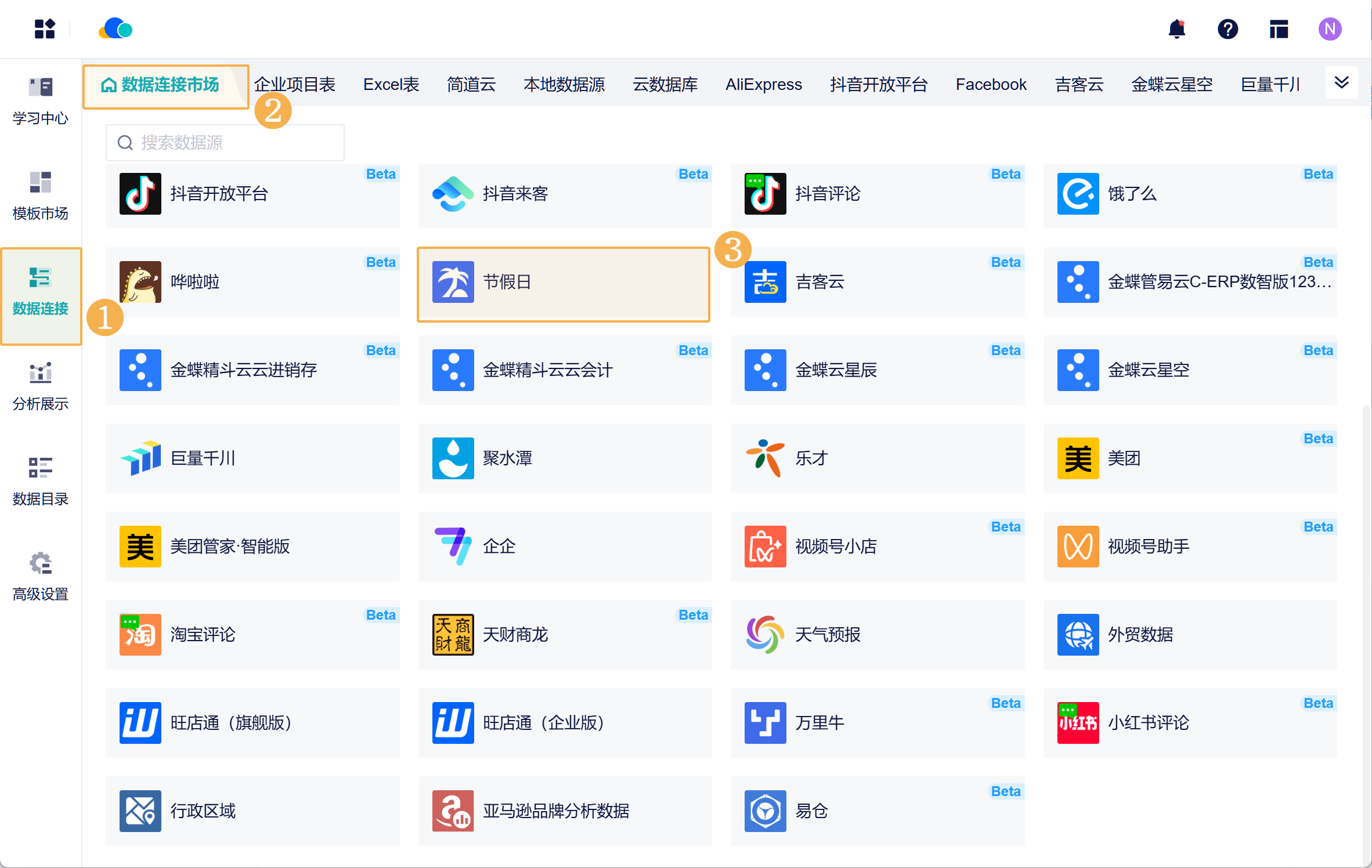This screenshot has width=1372, height=868.
Task: Open the app grid launcher icon
Action: click(x=45, y=29)
